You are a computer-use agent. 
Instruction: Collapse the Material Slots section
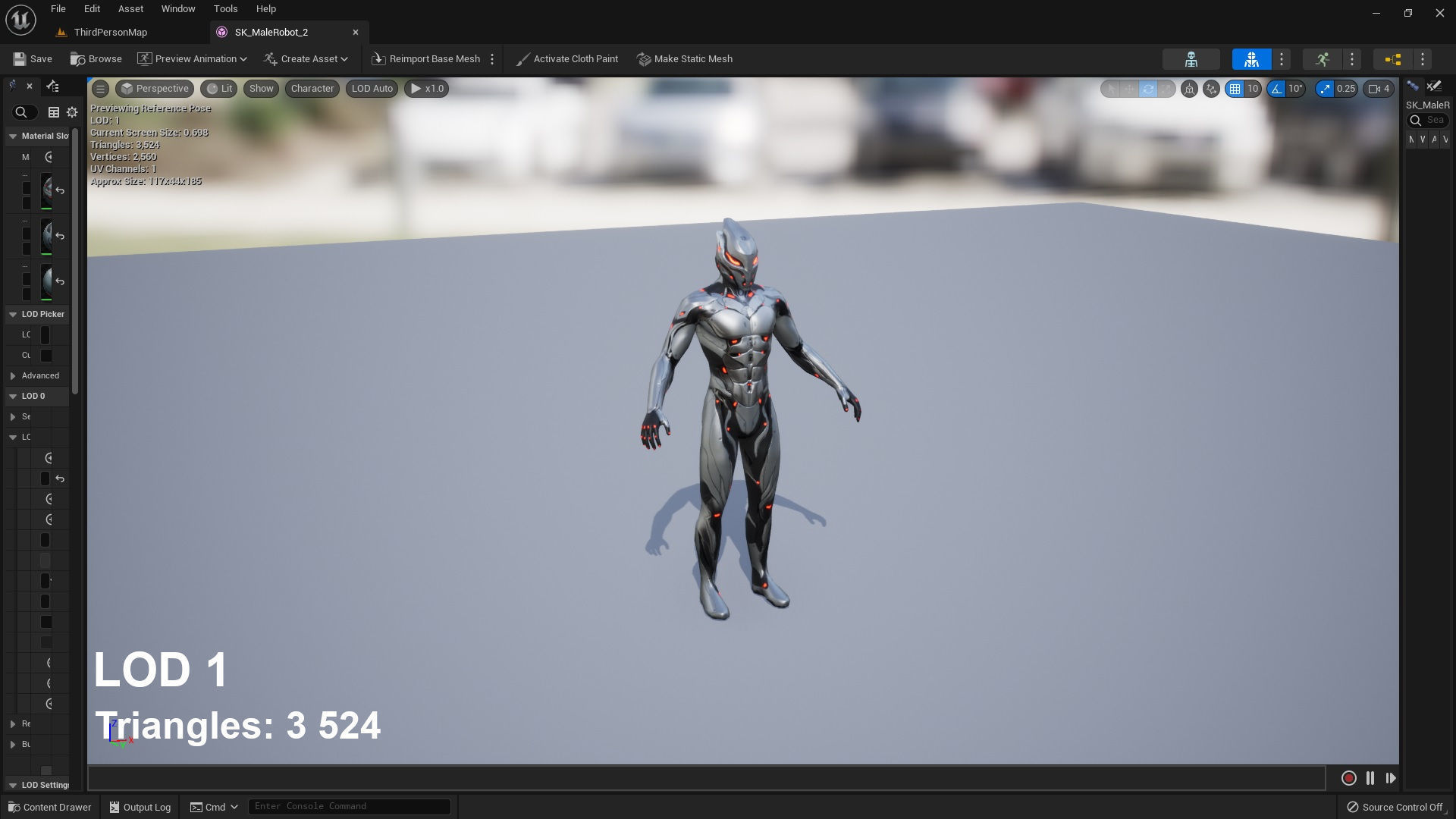tap(13, 136)
